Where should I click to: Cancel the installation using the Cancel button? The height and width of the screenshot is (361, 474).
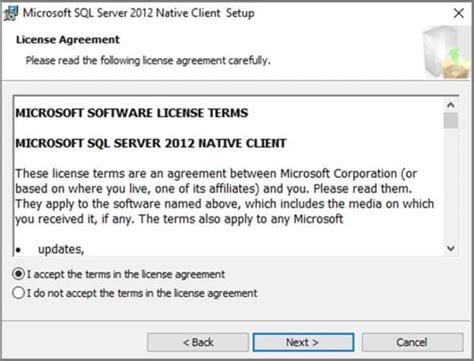click(x=412, y=342)
